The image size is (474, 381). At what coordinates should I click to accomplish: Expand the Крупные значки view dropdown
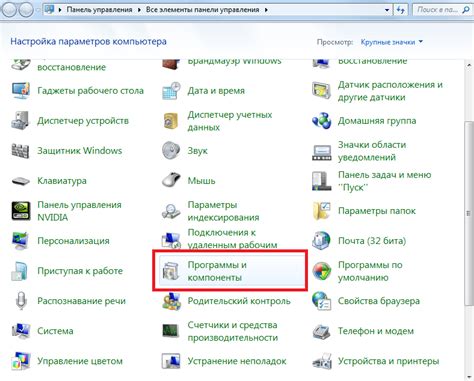391,42
